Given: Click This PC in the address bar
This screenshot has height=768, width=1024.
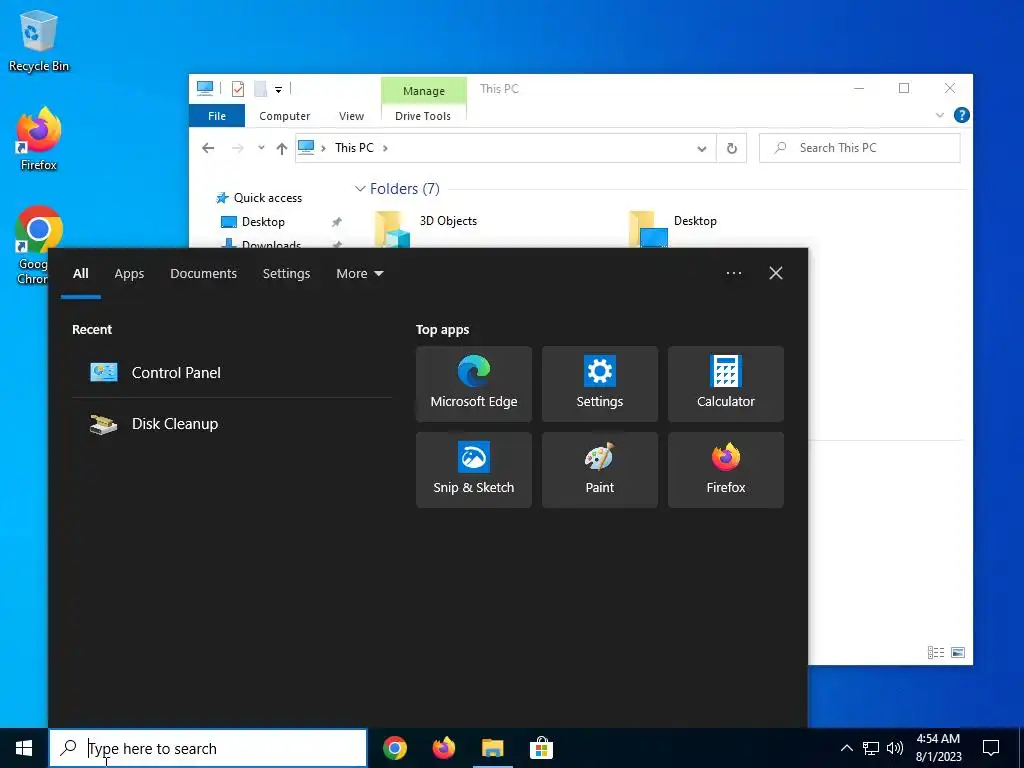Looking at the screenshot, I should click(354, 148).
